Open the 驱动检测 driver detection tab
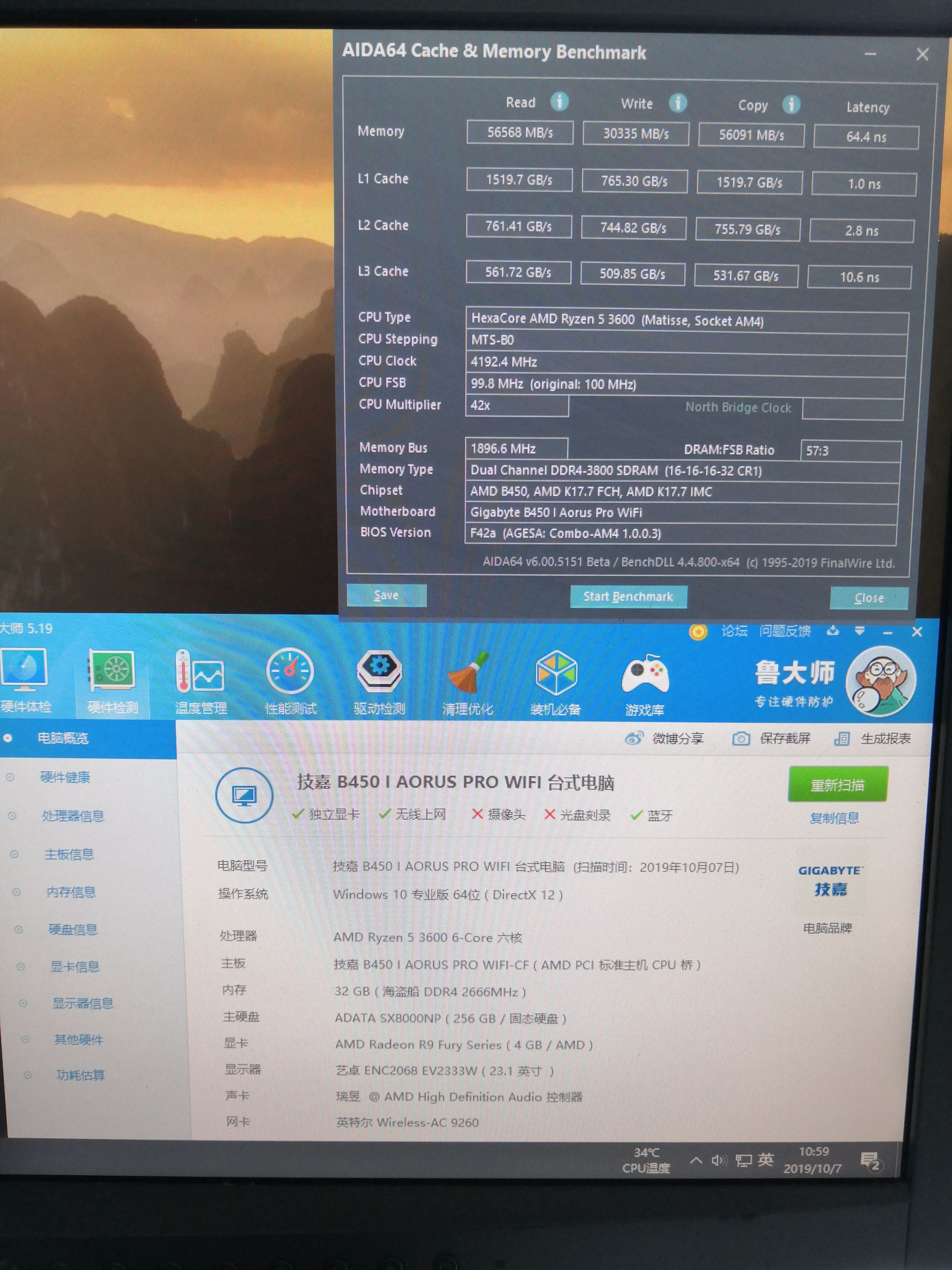The width and height of the screenshot is (952, 1270). coord(379,683)
